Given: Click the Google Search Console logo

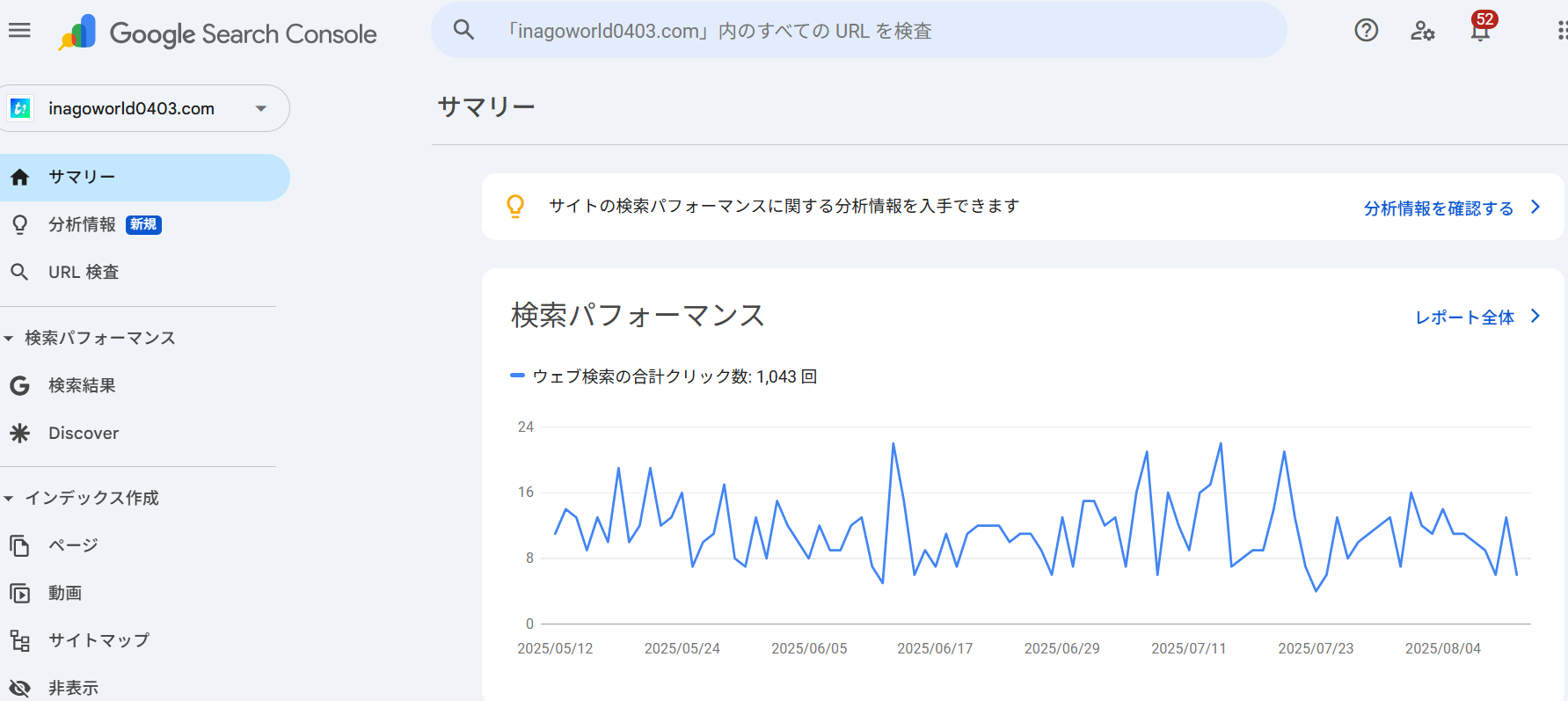Looking at the screenshot, I should 217,33.
